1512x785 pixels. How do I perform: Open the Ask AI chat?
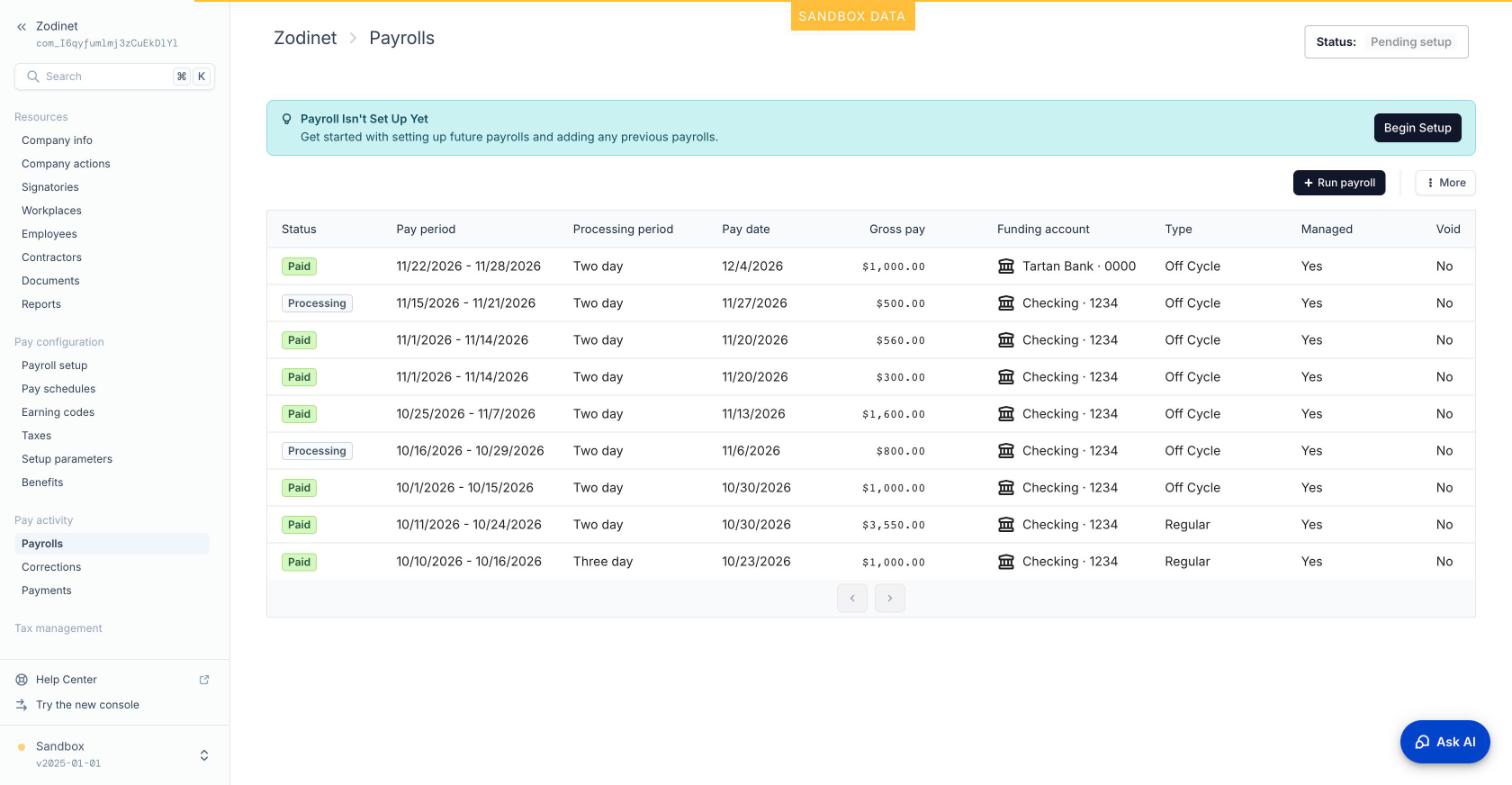pos(1445,742)
